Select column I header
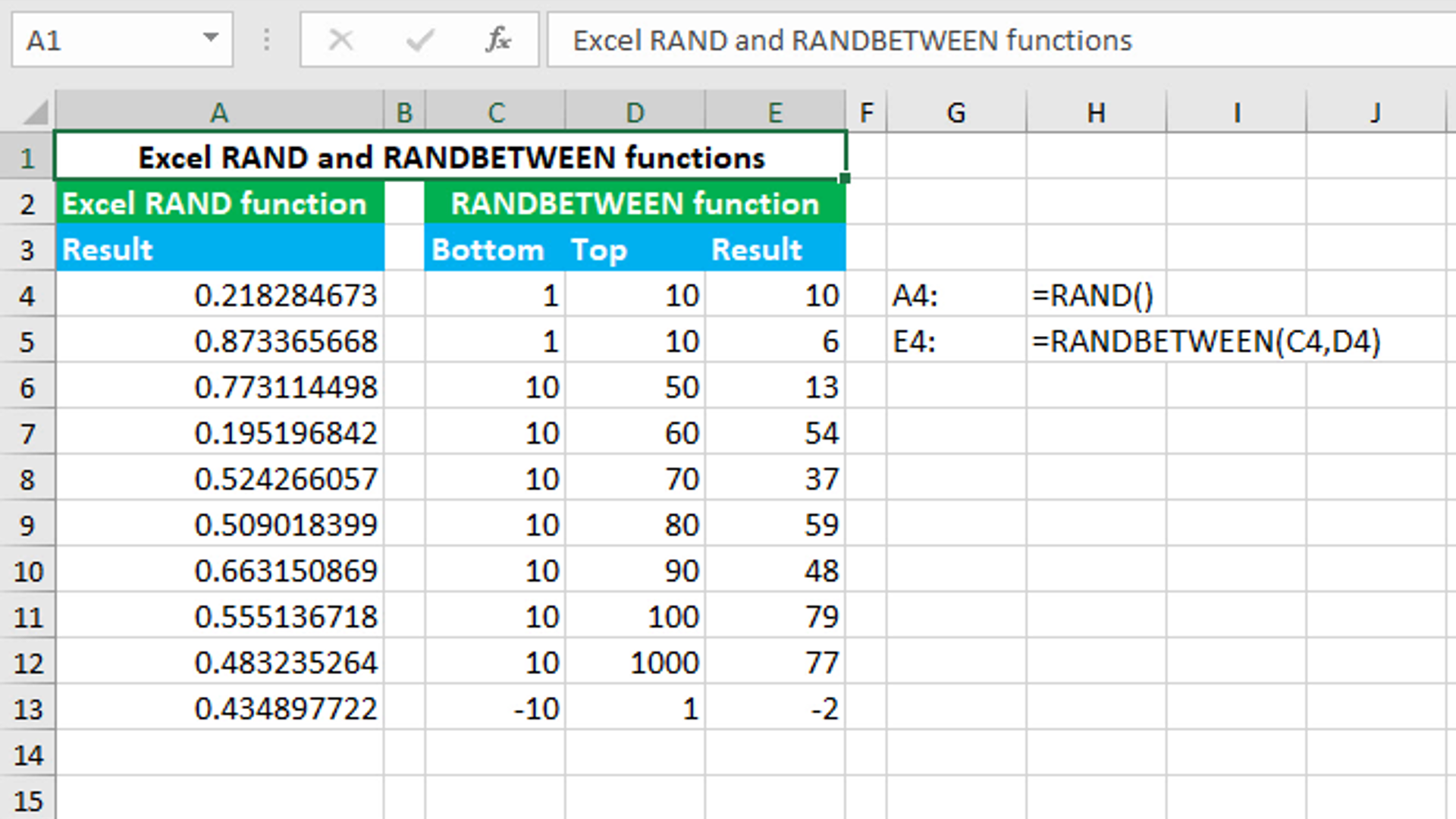Screen dimensions: 1456x819 [x=1236, y=112]
